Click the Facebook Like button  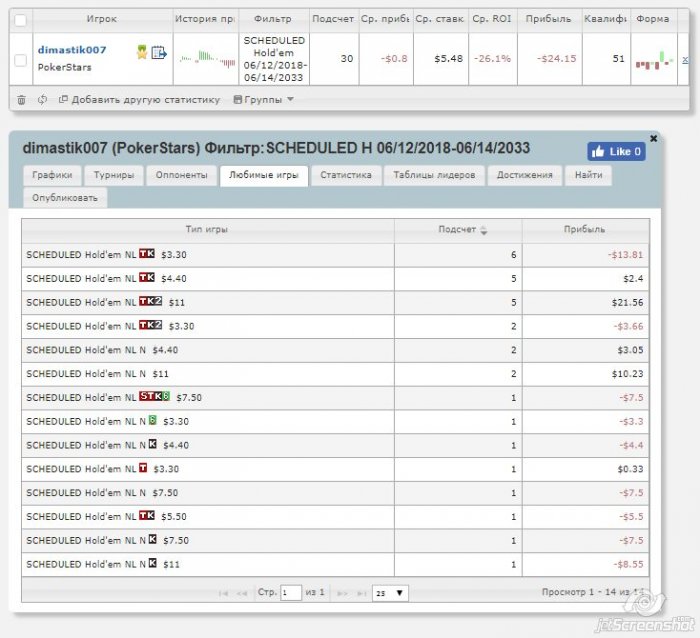(x=616, y=151)
